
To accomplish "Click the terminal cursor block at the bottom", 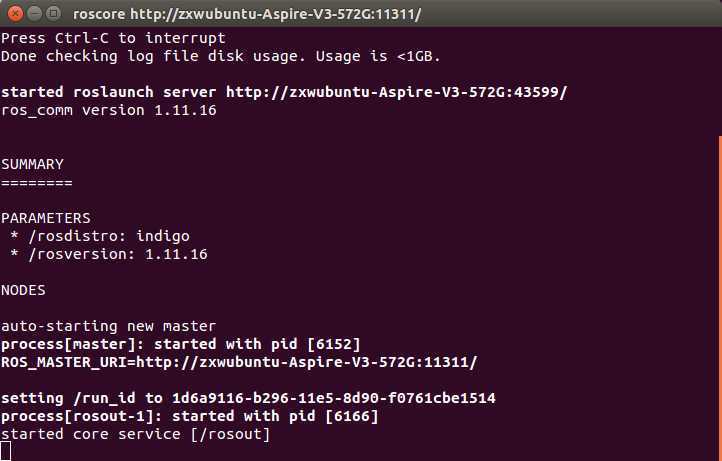I will tap(6, 451).
